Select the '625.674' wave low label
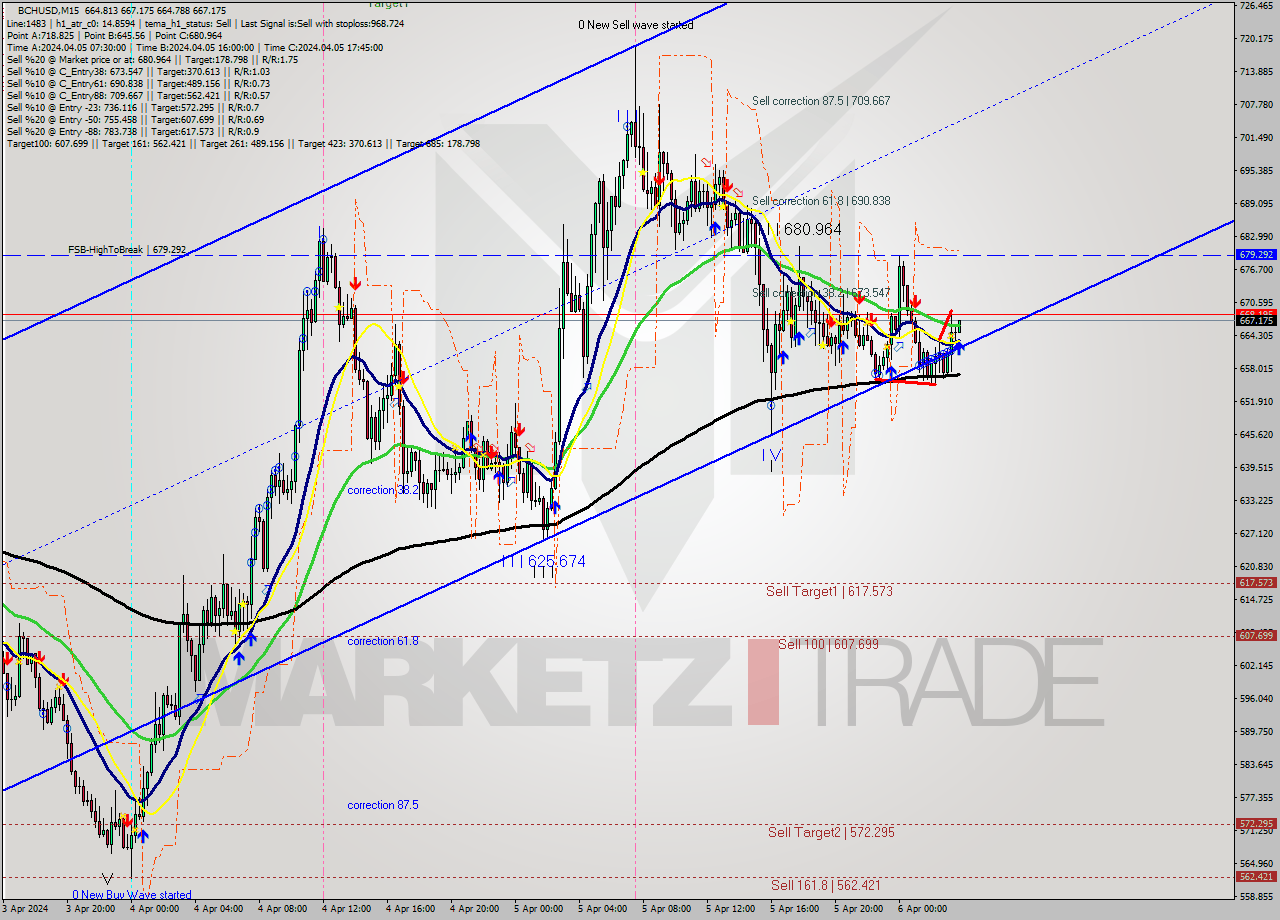This screenshot has width=1280, height=920. [556, 562]
